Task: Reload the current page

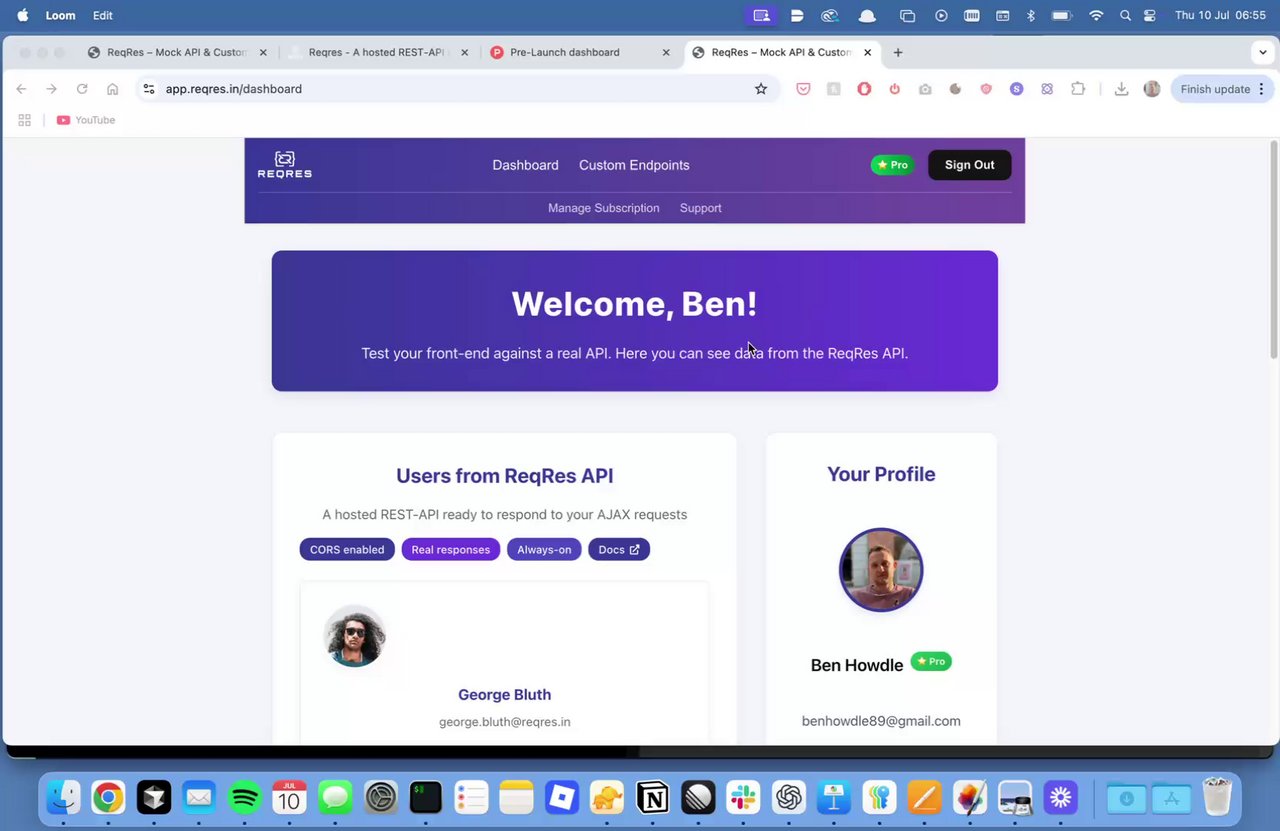Action: click(x=82, y=89)
